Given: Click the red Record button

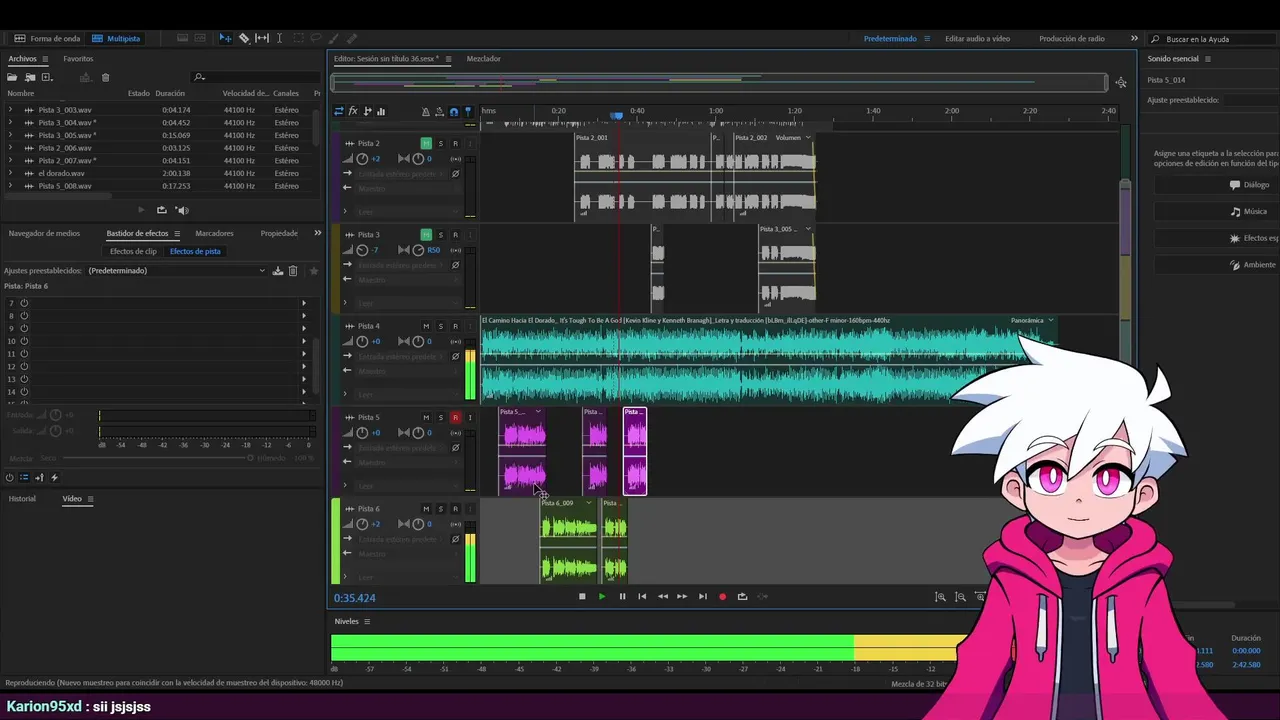Looking at the screenshot, I should click(x=722, y=596).
